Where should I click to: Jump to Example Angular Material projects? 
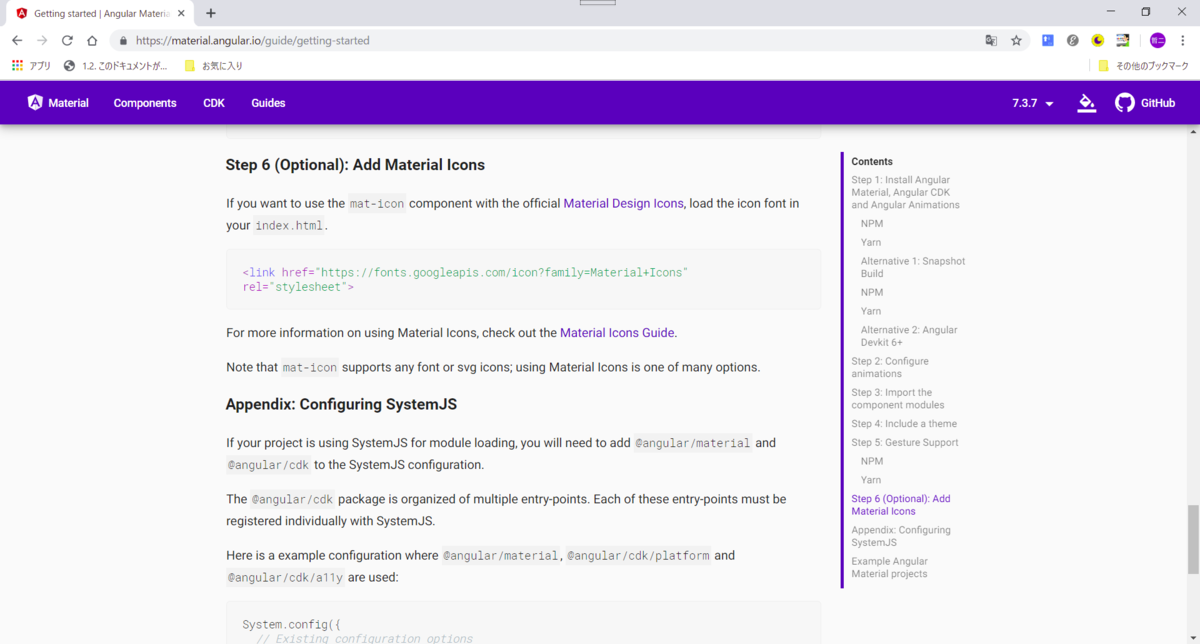(890, 567)
